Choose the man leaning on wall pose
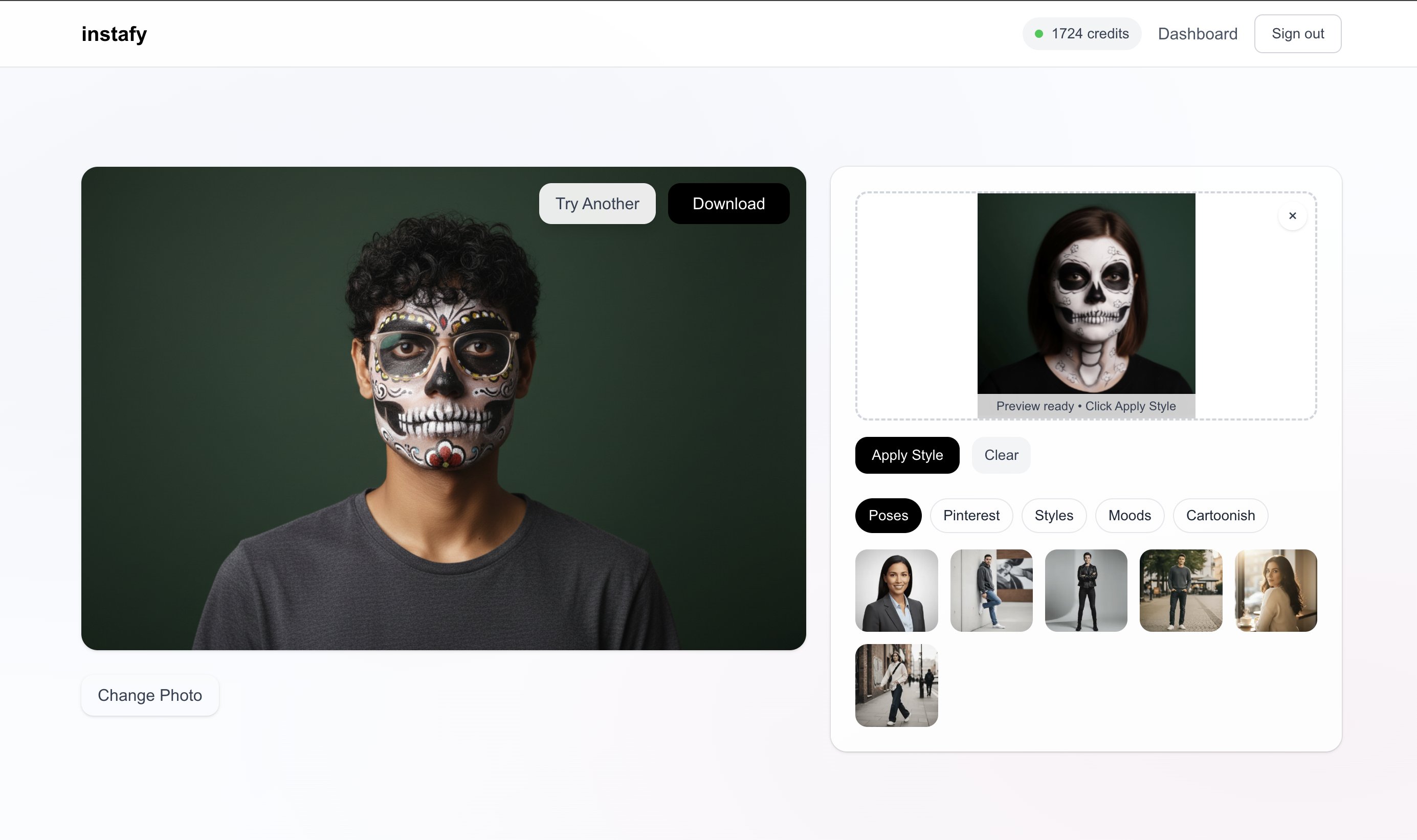 click(x=991, y=590)
